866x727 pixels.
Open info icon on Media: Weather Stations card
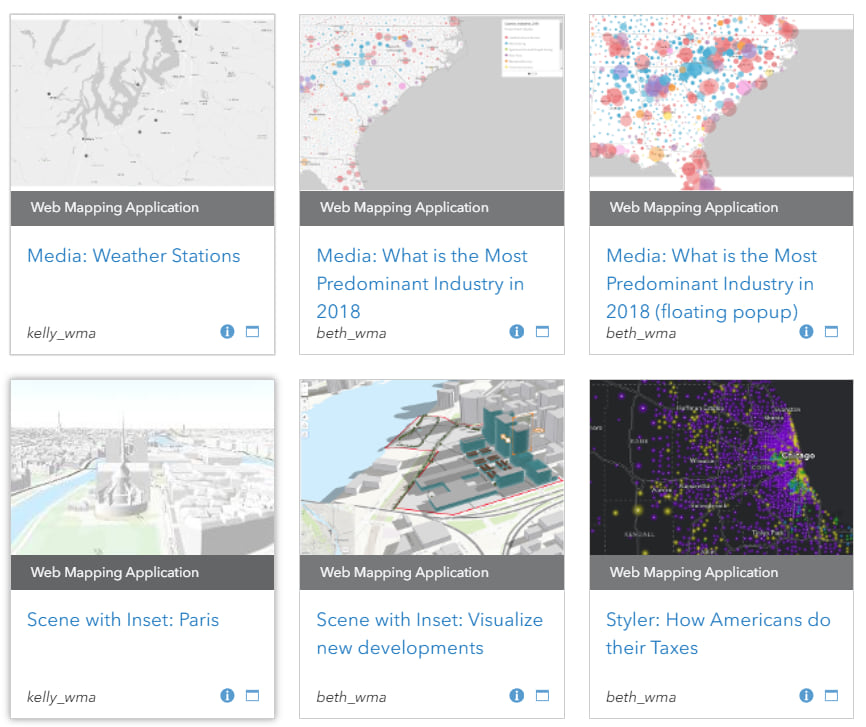coord(227,331)
